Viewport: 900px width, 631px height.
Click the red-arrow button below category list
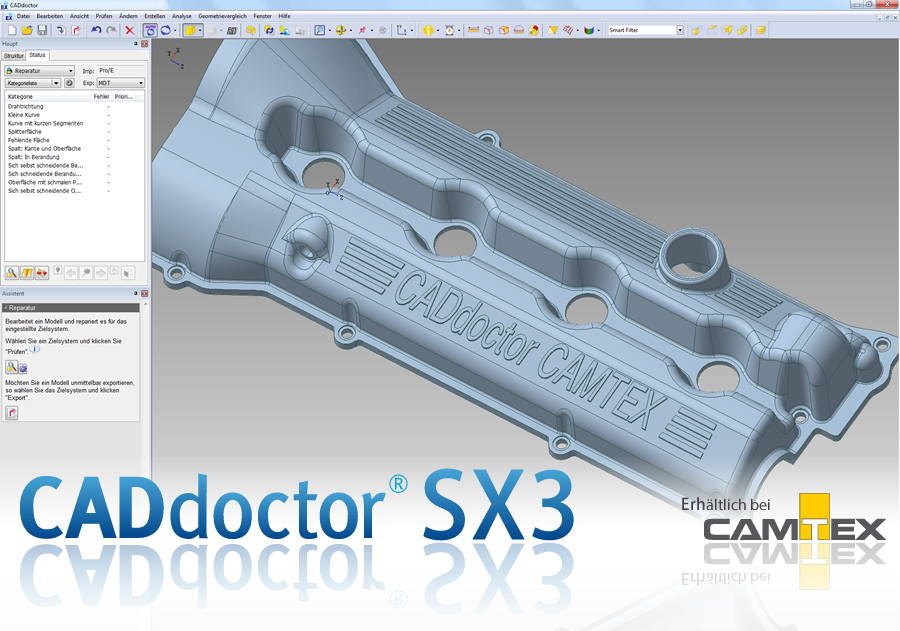pos(41,273)
